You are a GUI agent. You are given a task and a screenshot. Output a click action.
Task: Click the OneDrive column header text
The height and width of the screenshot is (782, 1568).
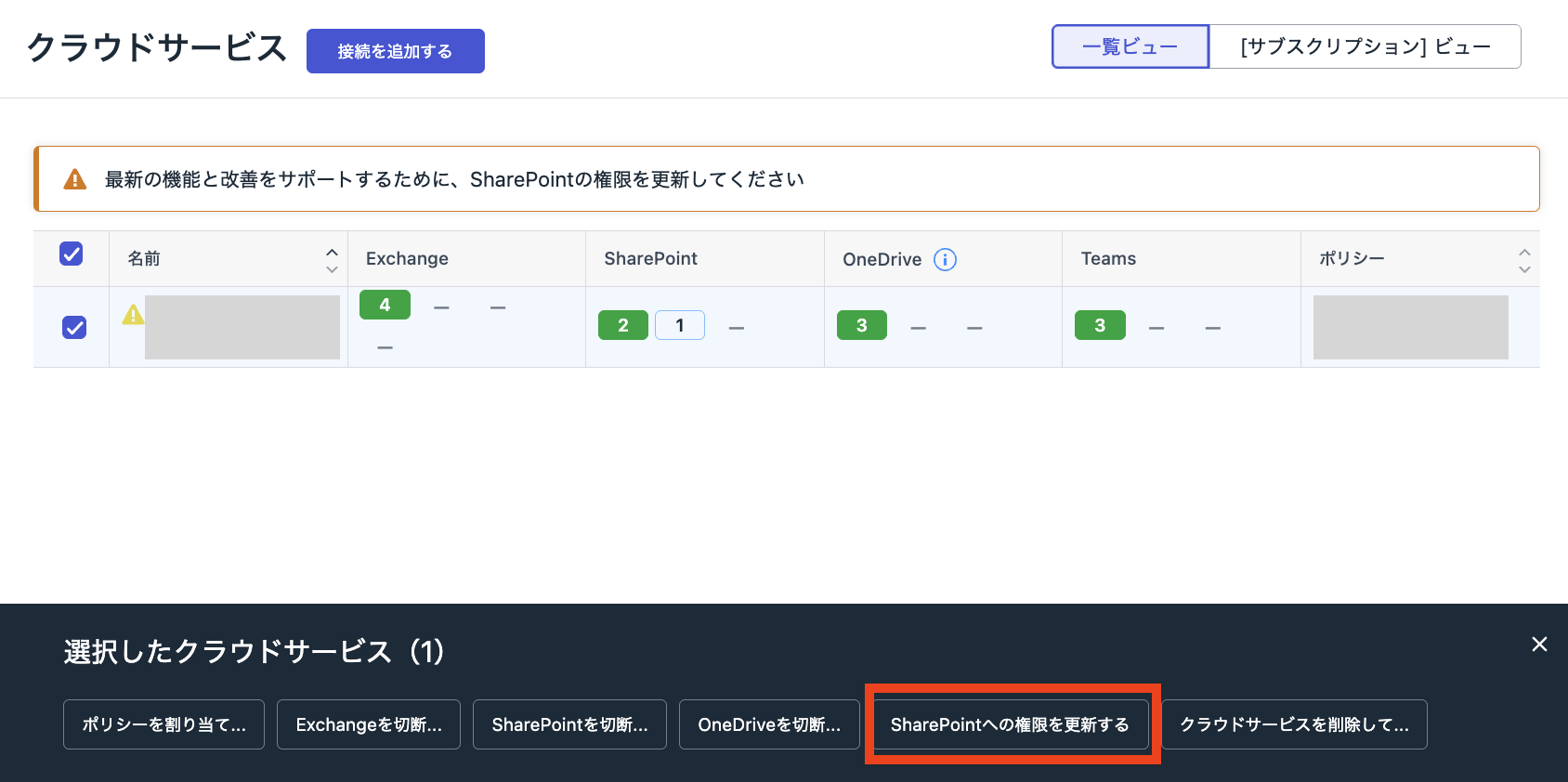click(882, 259)
